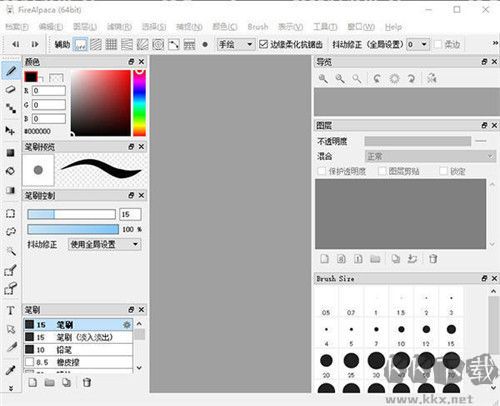Click the brush opacity slider
Screen dimensions: 500x406
[x=73, y=229]
